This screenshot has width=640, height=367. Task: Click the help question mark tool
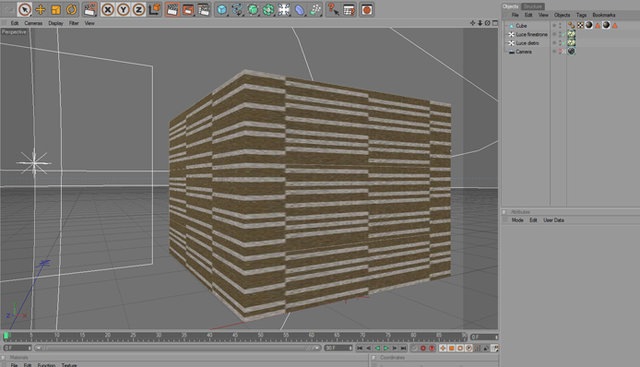tap(333, 9)
